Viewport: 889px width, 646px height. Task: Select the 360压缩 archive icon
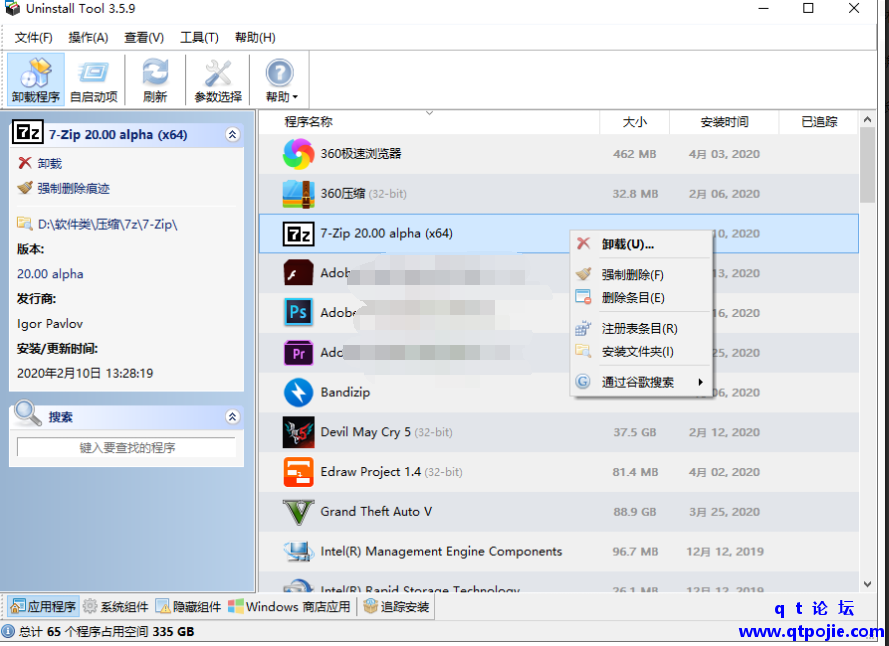(x=298, y=194)
